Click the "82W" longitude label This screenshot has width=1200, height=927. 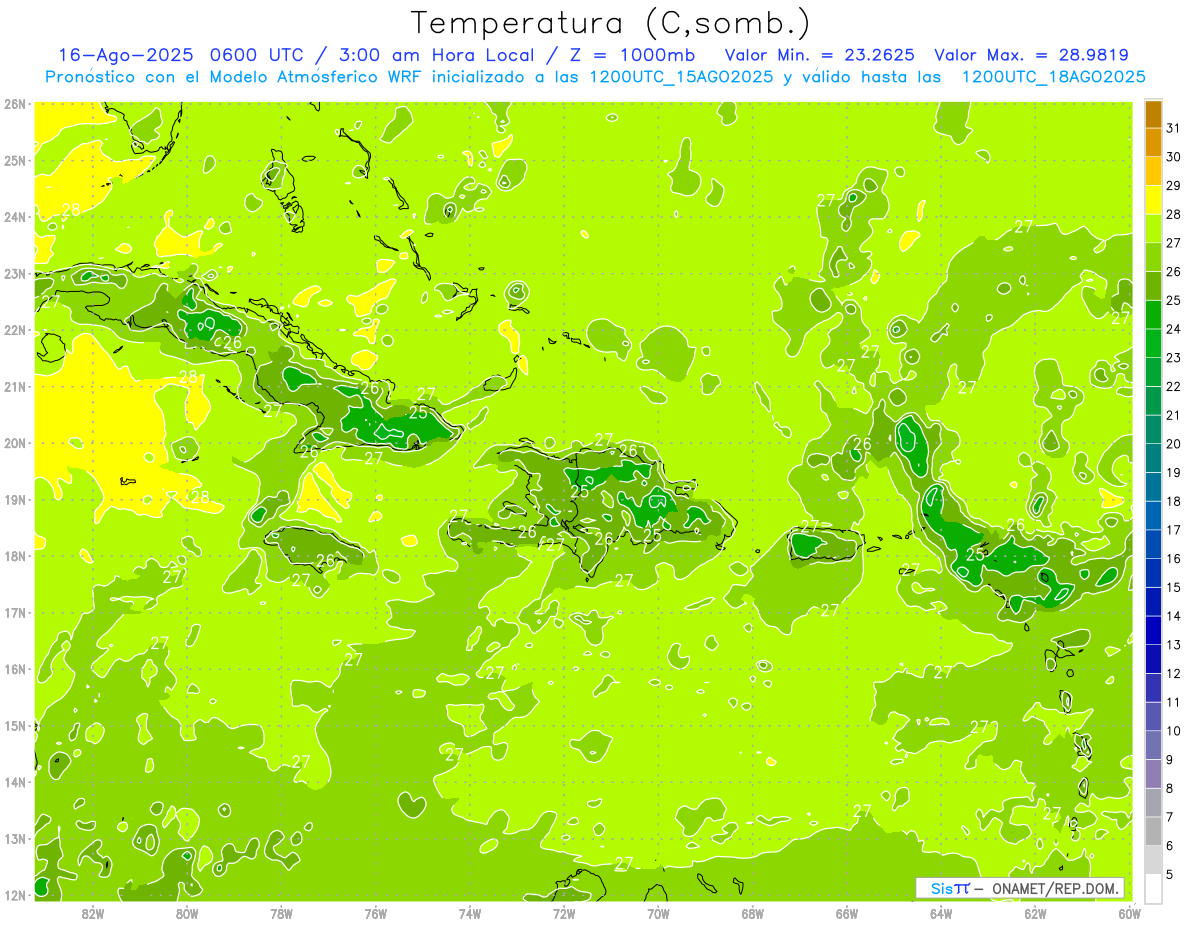coord(93,913)
